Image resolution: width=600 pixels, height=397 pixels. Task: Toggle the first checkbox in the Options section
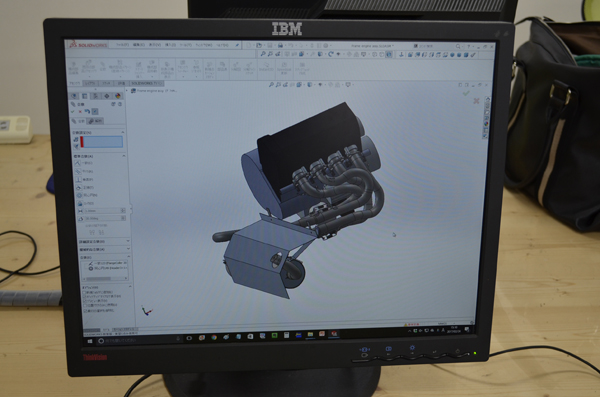pos(85,292)
